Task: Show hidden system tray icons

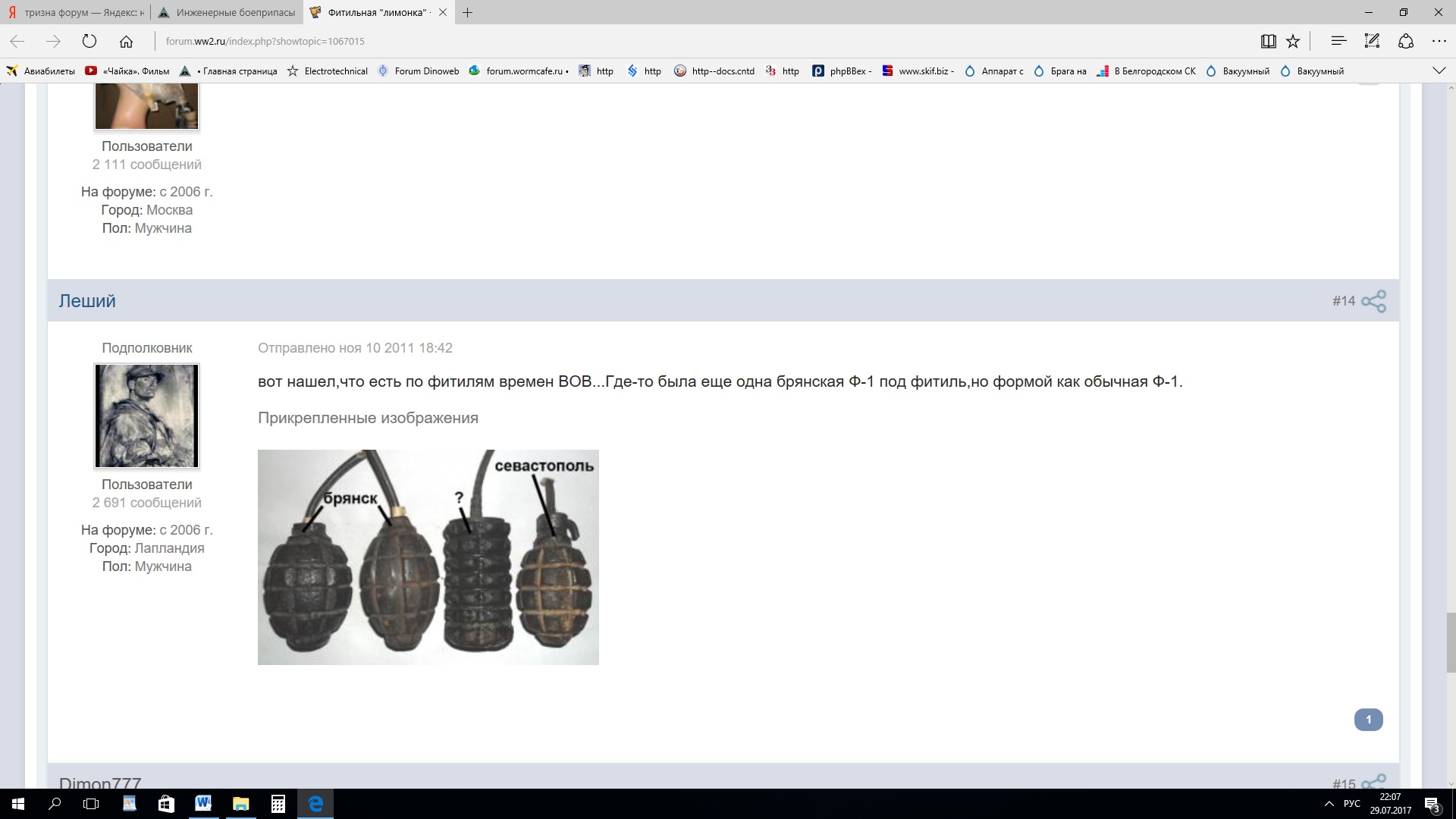Action: 1329,804
